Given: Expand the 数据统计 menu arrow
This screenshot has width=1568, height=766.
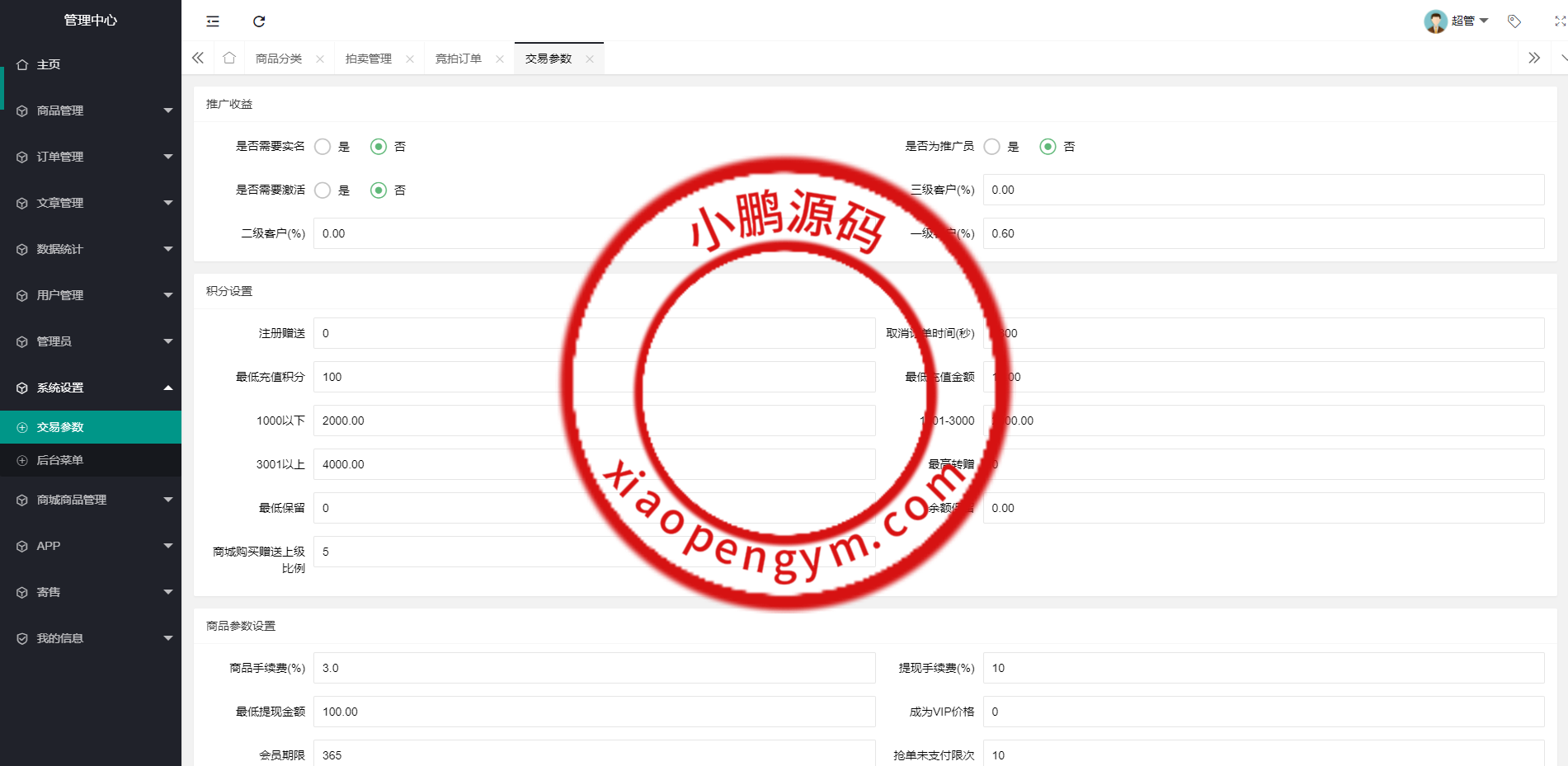Looking at the screenshot, I should (168, 249).
